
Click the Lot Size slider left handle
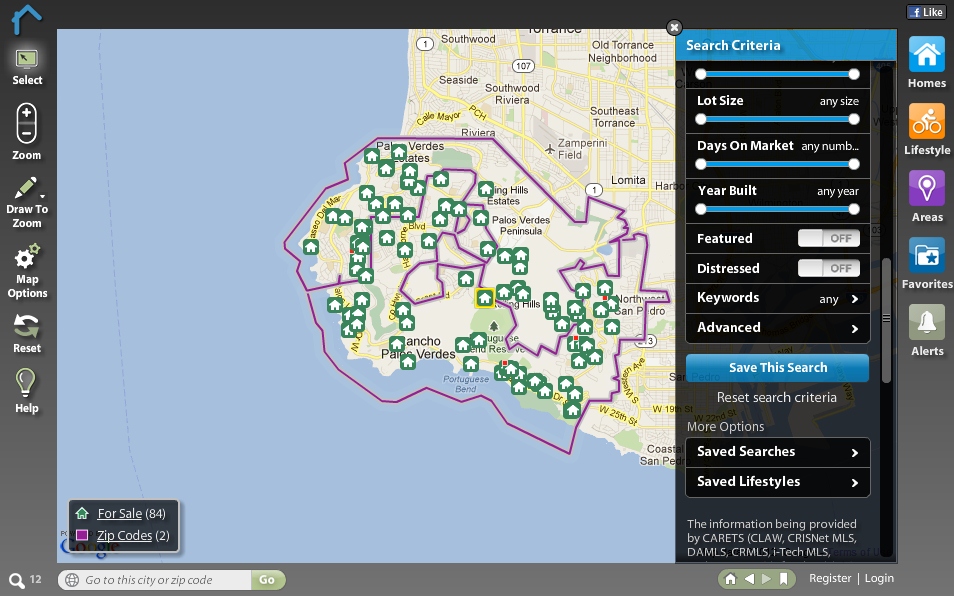click(701, 119)
